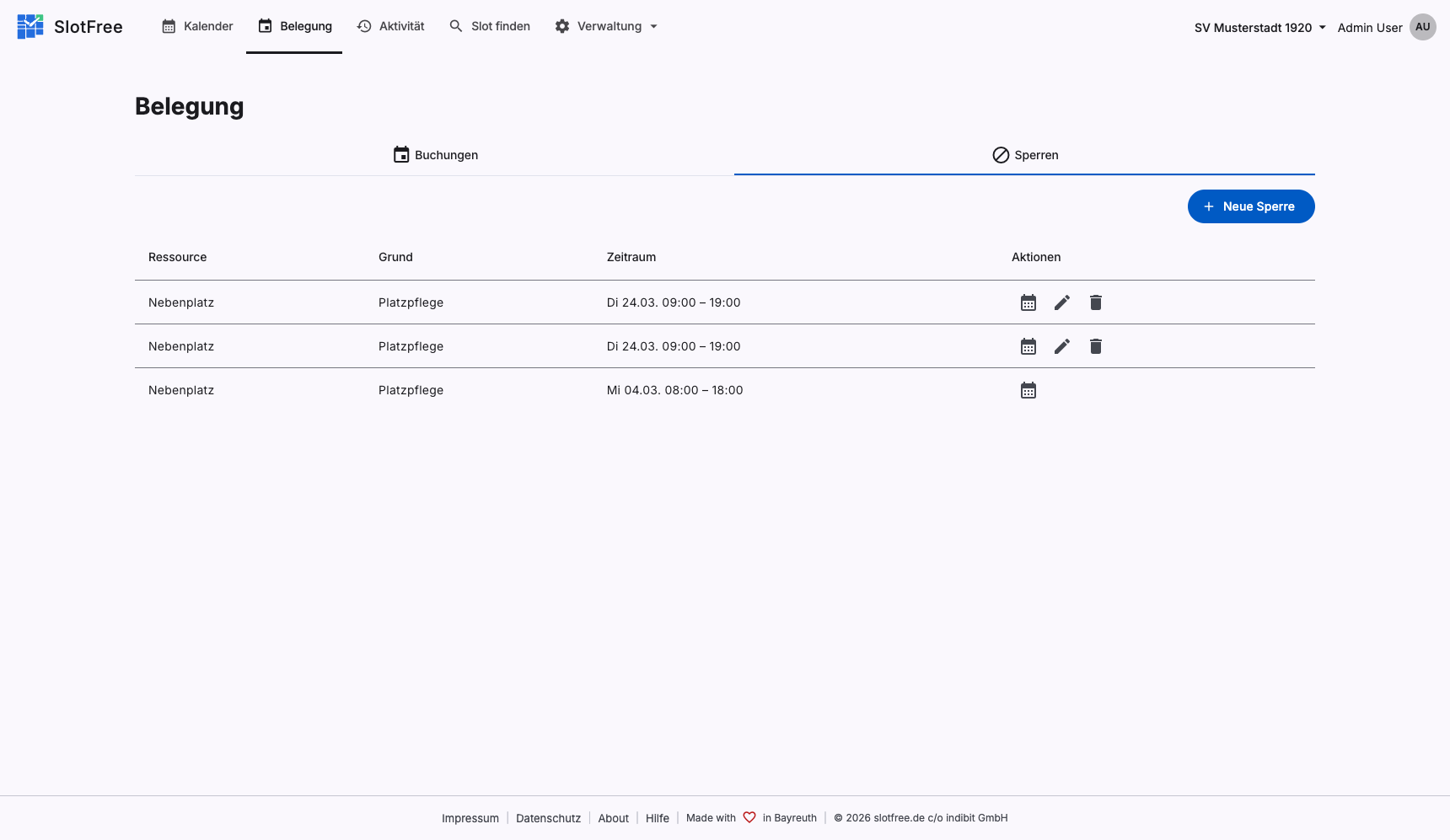Click the AU user avatar
Viewport: 1450px width, 840px height.
pos(1422,27)
